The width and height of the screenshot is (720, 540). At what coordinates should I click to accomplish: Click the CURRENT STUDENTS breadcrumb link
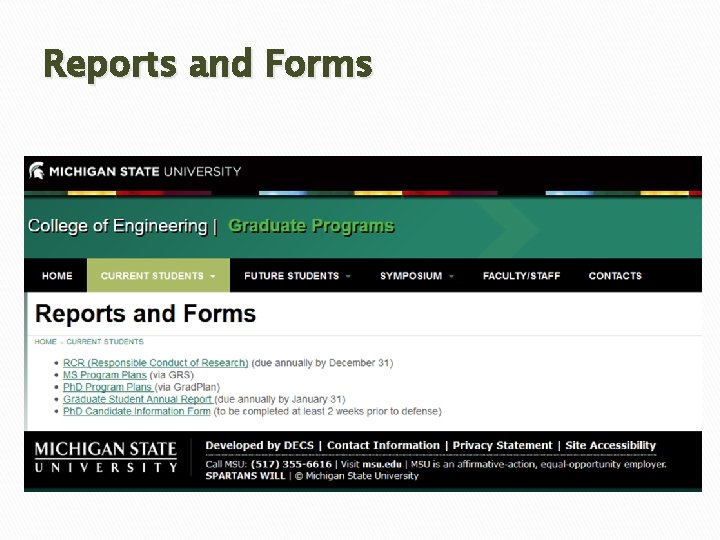point(105,342)
